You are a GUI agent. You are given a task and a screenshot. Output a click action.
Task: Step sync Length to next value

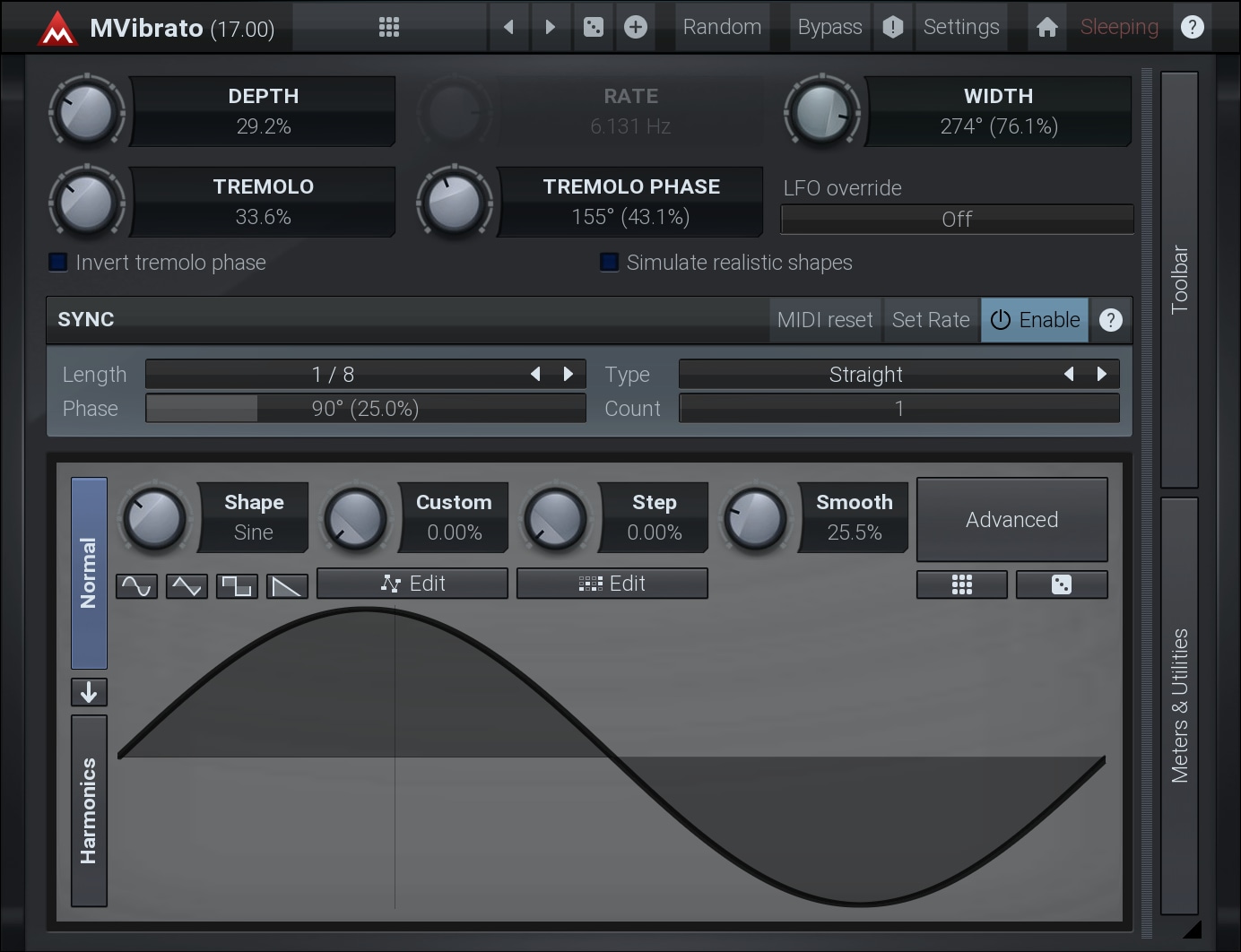coord(568,374)
